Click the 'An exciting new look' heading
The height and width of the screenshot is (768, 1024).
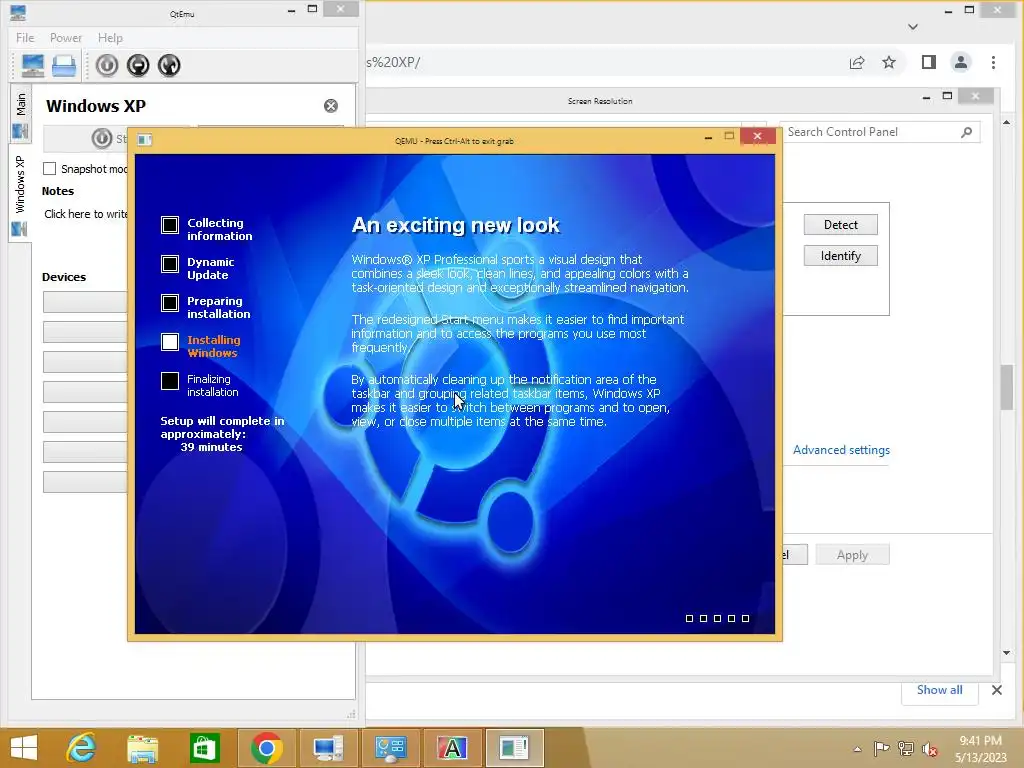[455, 225]
